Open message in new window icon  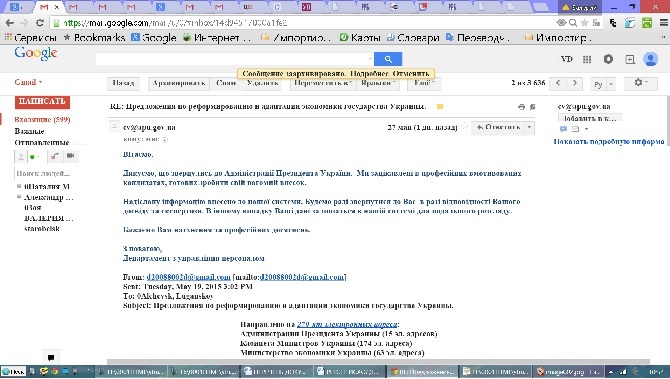[x=532, y=107]
